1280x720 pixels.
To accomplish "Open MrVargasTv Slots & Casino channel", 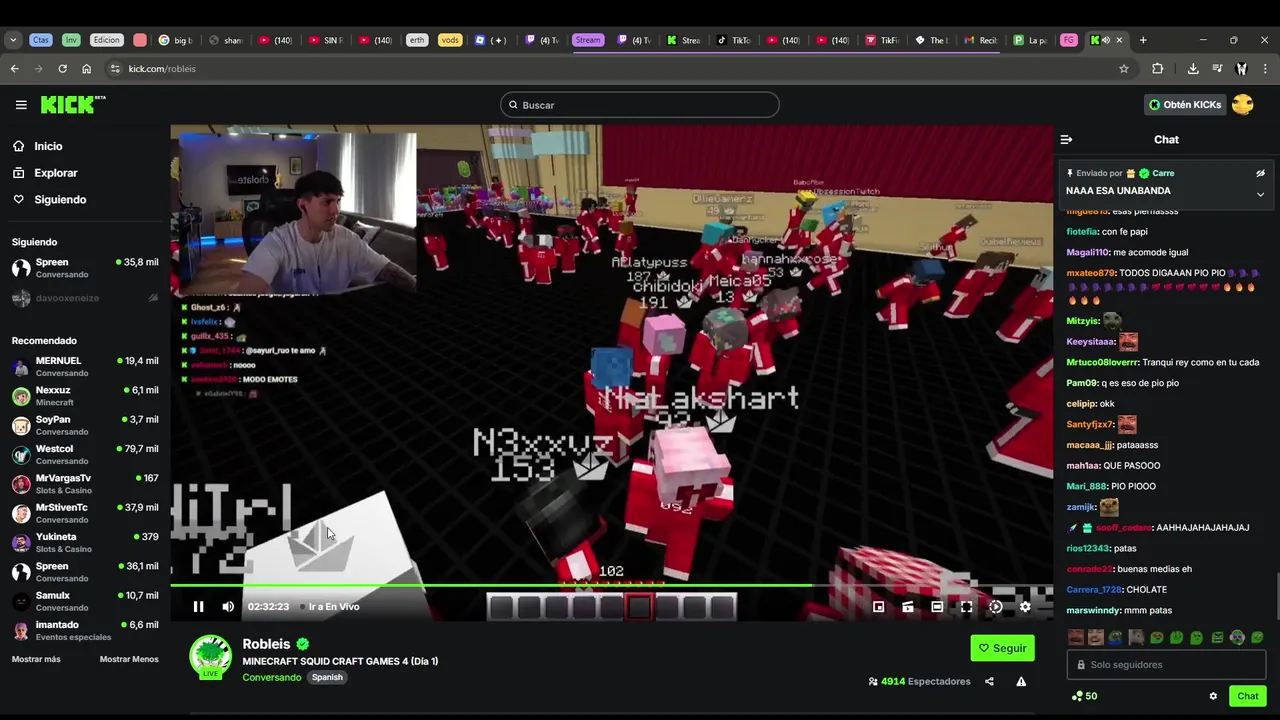I will (85, 484).
